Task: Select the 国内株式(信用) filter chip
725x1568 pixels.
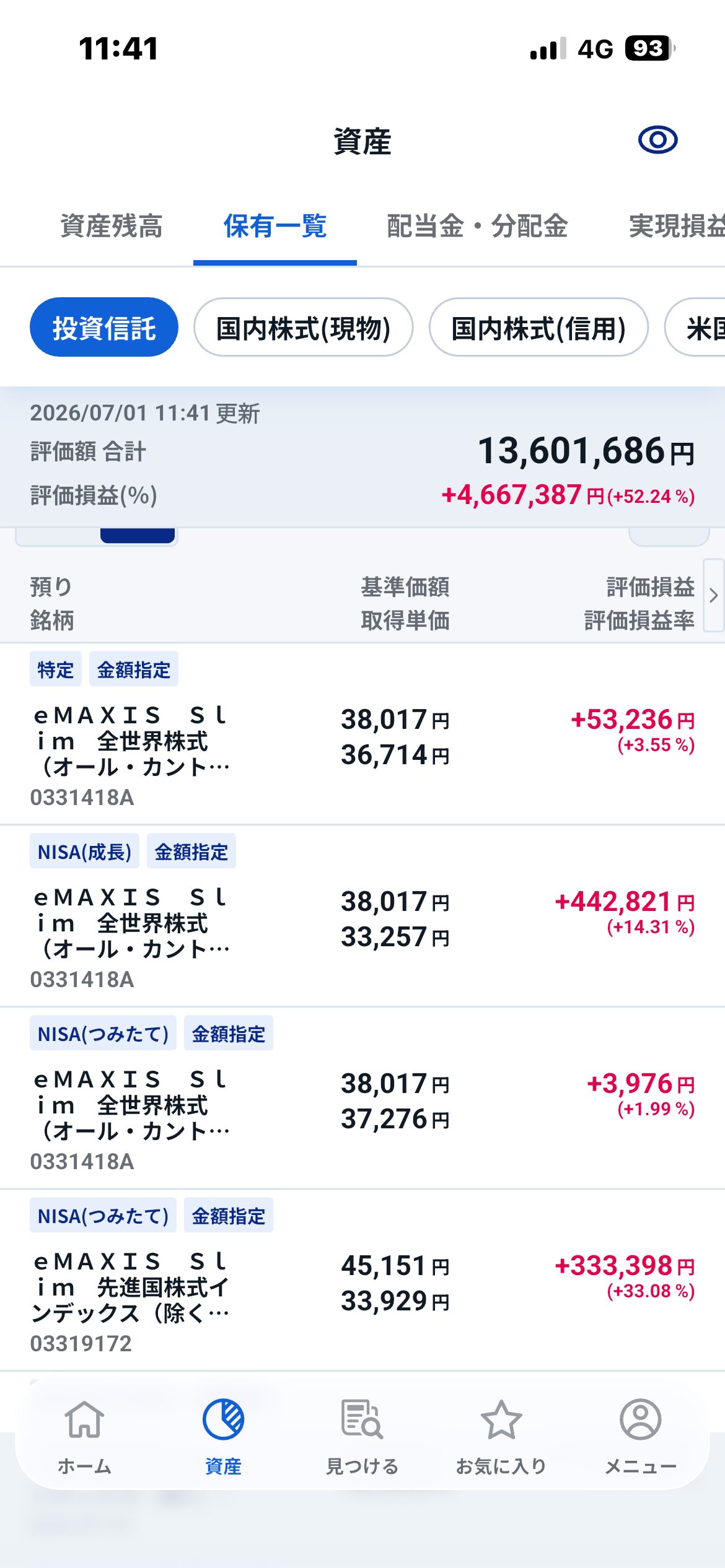Action: [538, 327]
